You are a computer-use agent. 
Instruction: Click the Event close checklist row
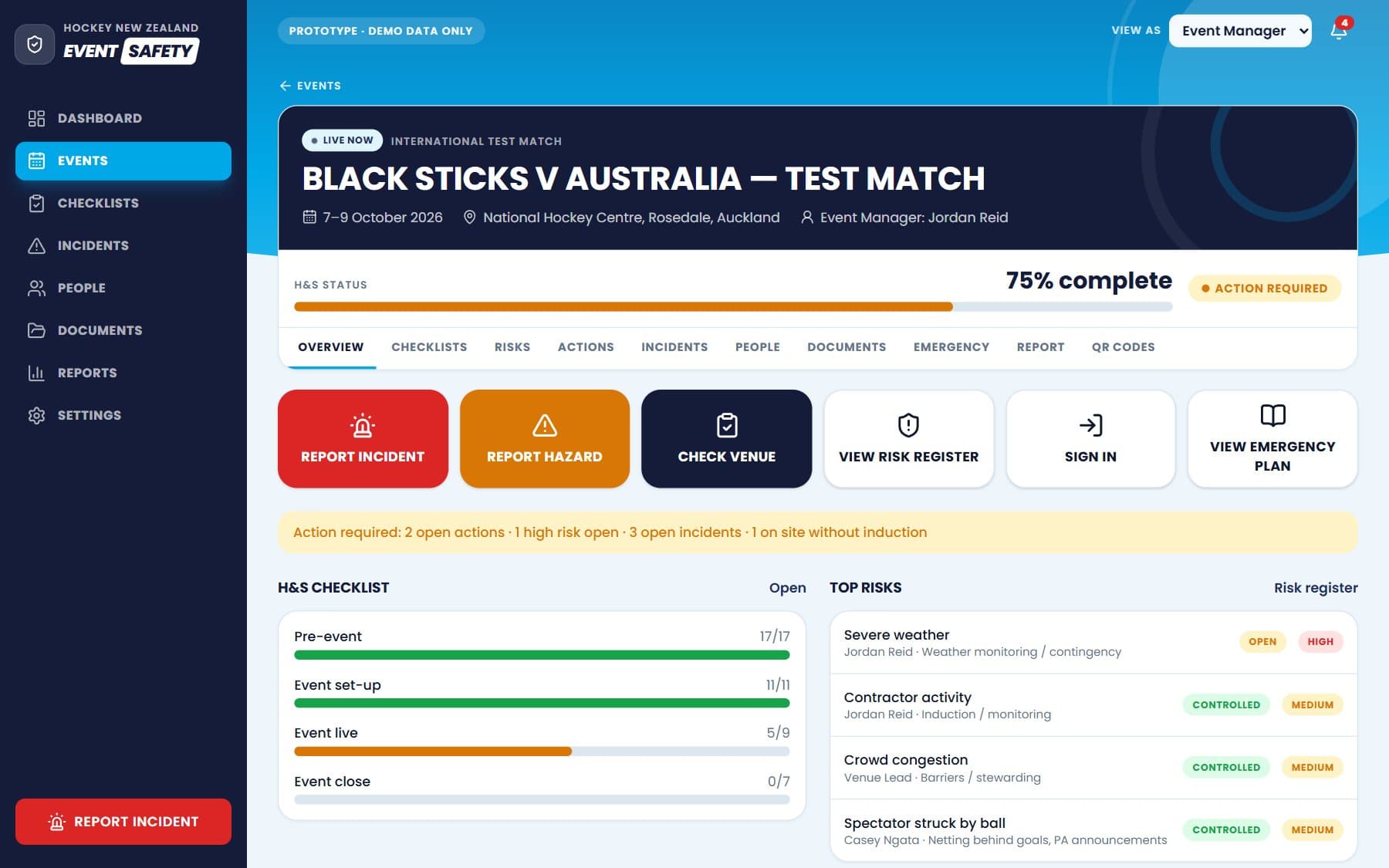[x=542, y=789]
